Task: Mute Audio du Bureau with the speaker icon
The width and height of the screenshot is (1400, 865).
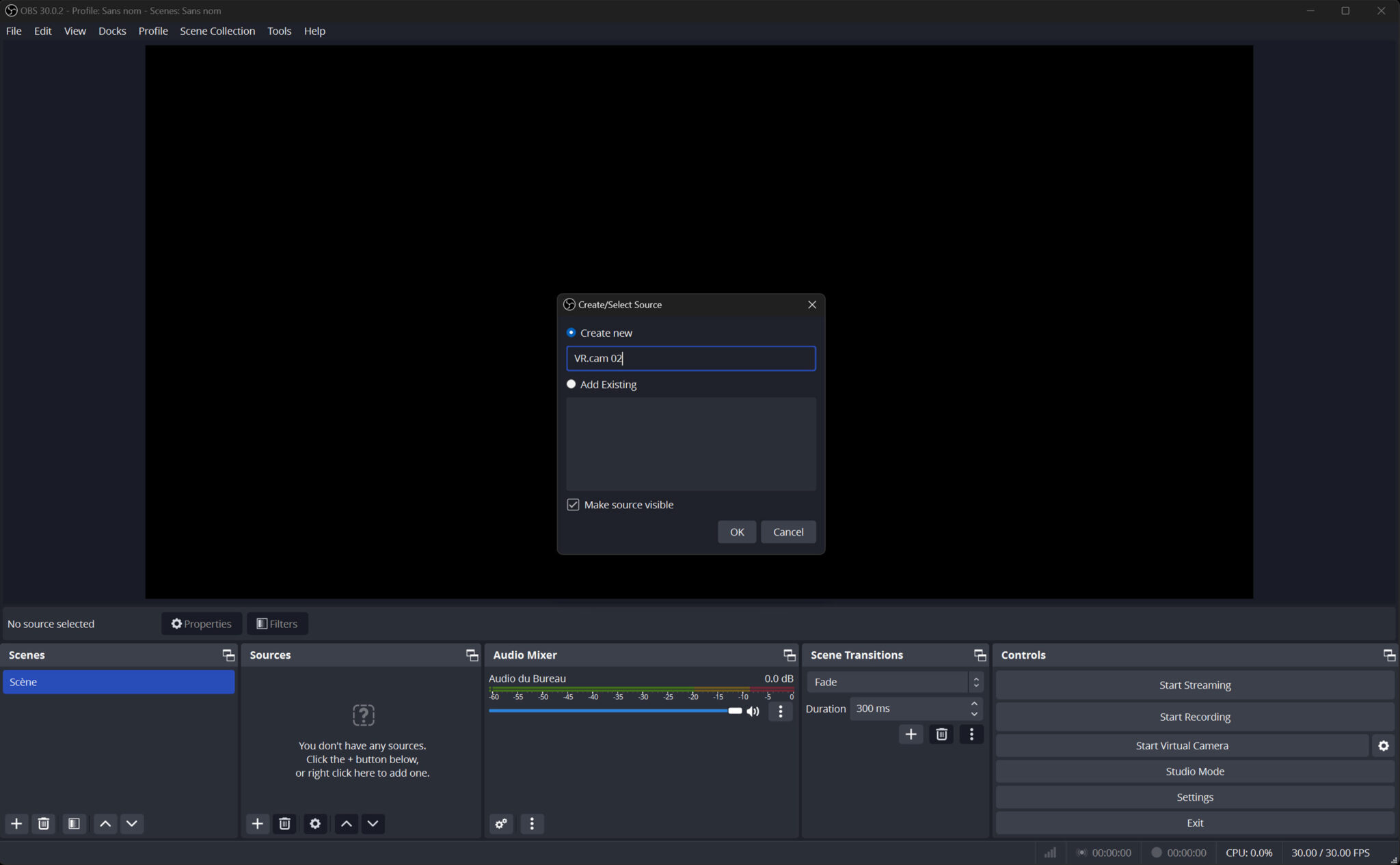Action: [x=753, y=711]
